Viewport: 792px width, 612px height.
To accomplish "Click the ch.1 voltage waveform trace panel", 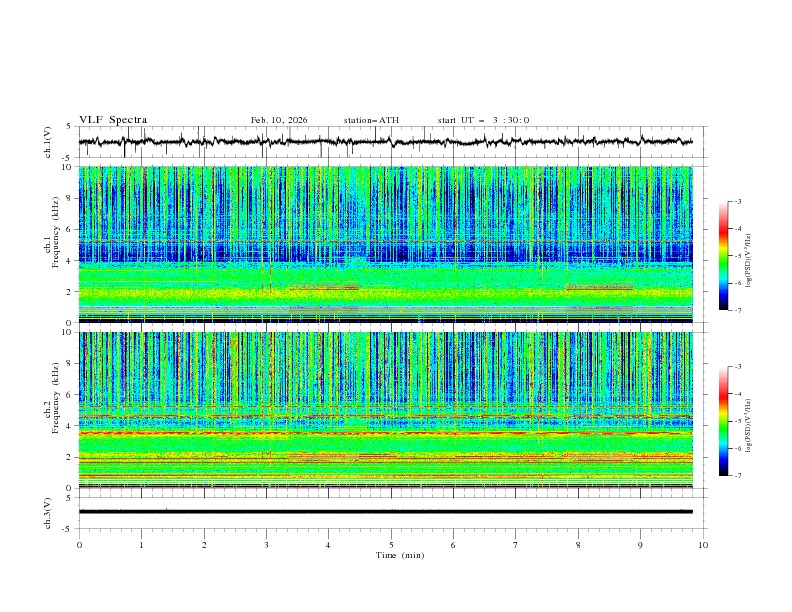I will click(390, 142).
